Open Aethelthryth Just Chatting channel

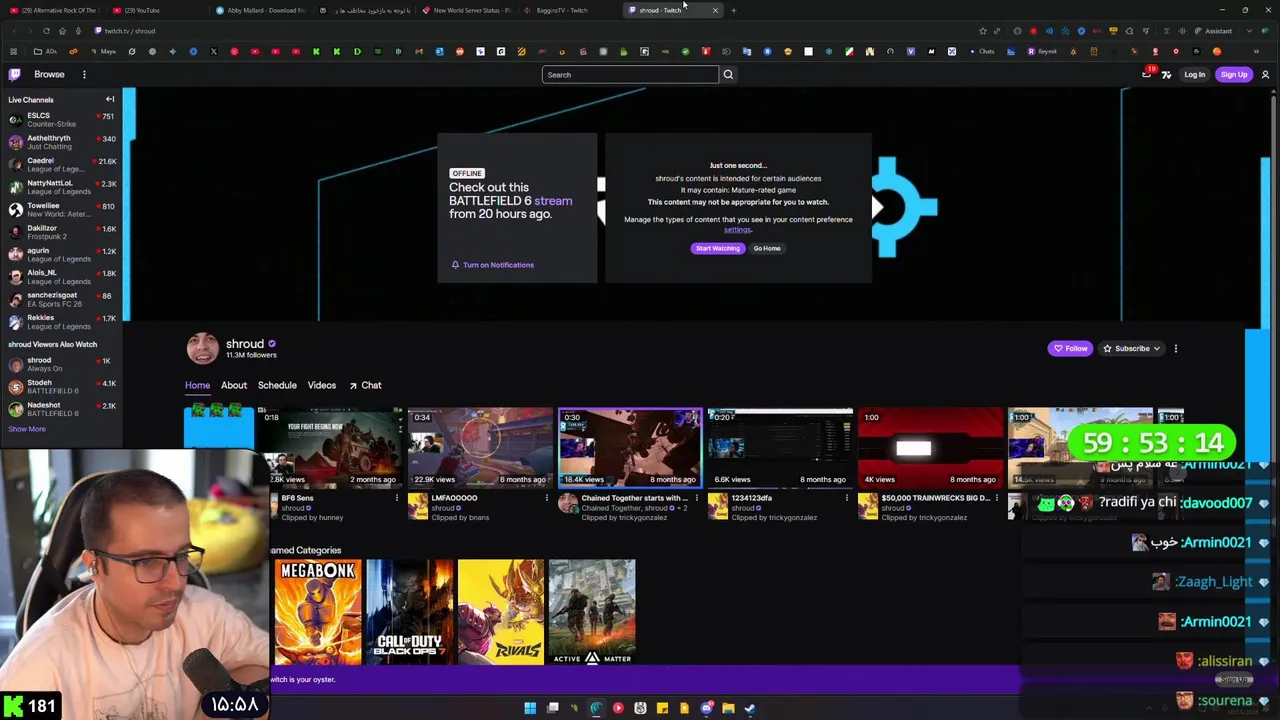coord(61,142)
